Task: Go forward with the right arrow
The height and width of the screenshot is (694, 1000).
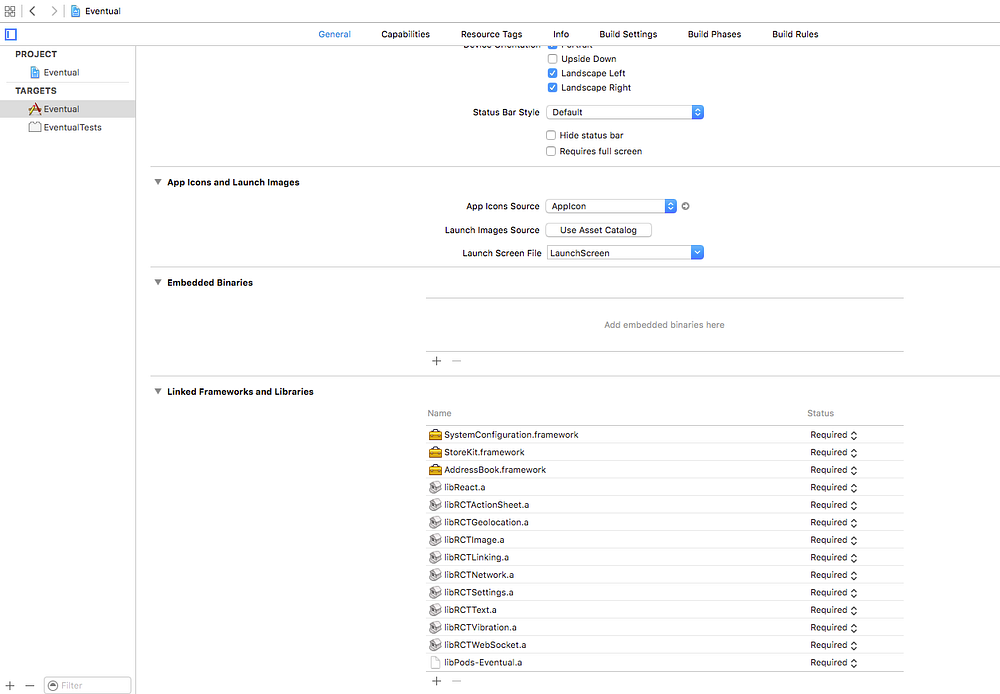Action: point(54,11)
